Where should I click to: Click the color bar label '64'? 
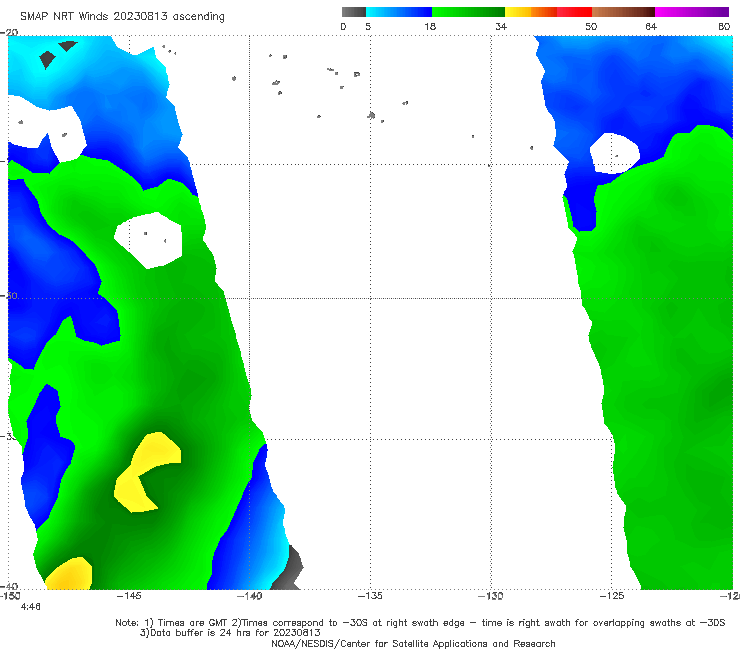pyautogui.click(x=651, y=26)
